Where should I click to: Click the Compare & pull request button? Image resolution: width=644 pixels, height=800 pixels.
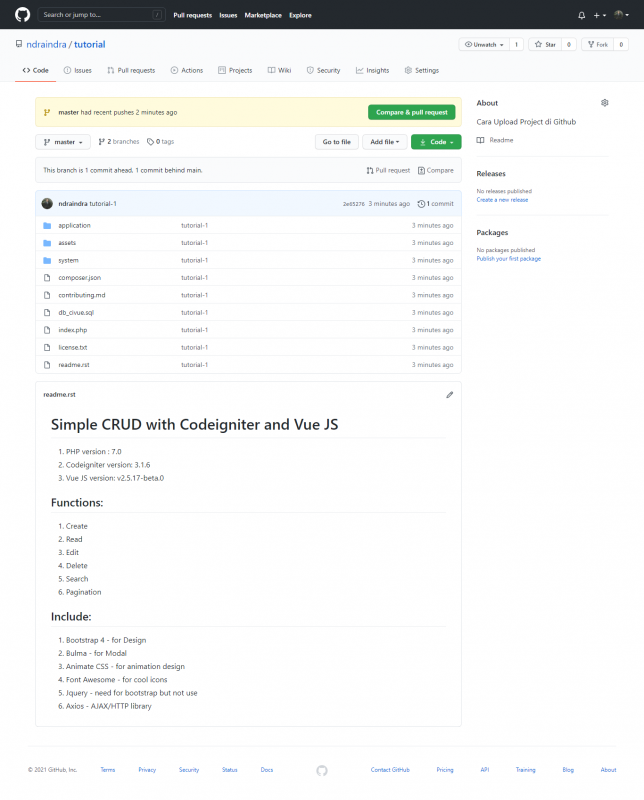pos(411,112)
